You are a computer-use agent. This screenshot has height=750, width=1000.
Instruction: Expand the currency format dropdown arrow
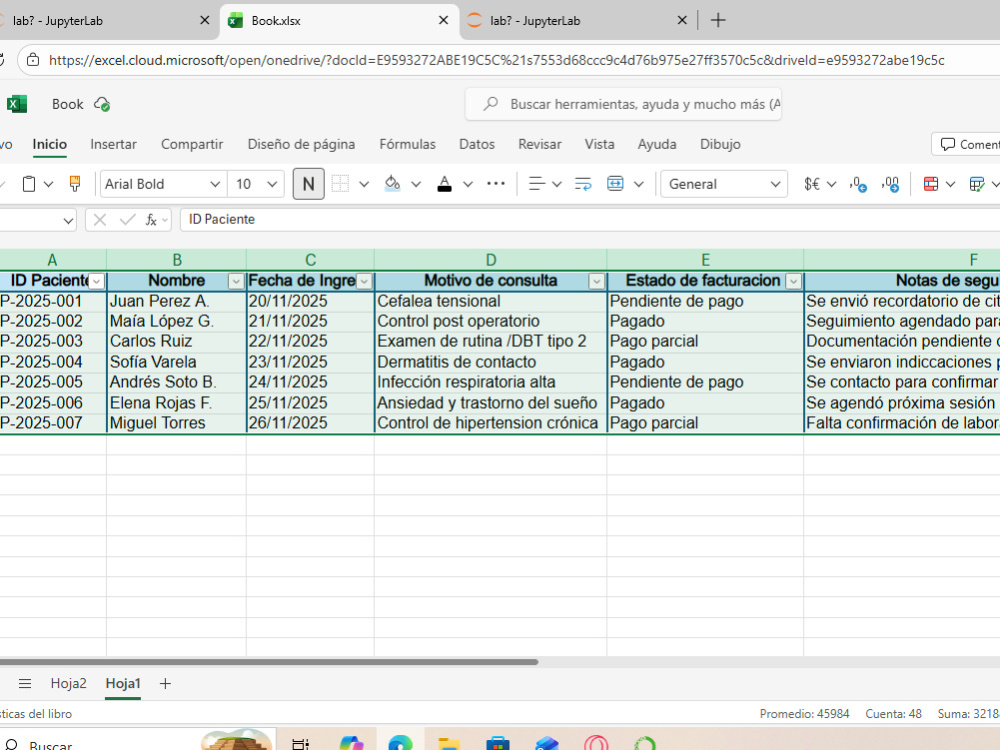(x=831, y=184)
